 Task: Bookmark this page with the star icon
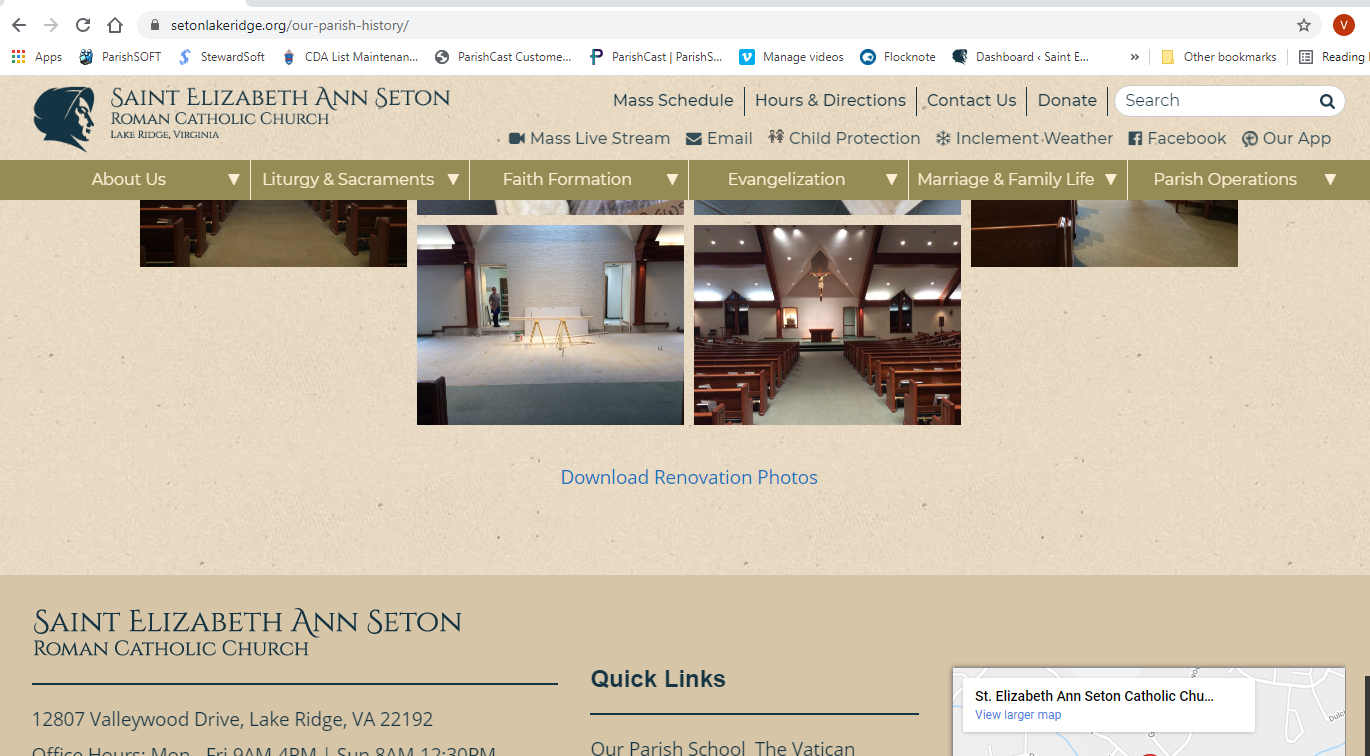click(1303, 25)
